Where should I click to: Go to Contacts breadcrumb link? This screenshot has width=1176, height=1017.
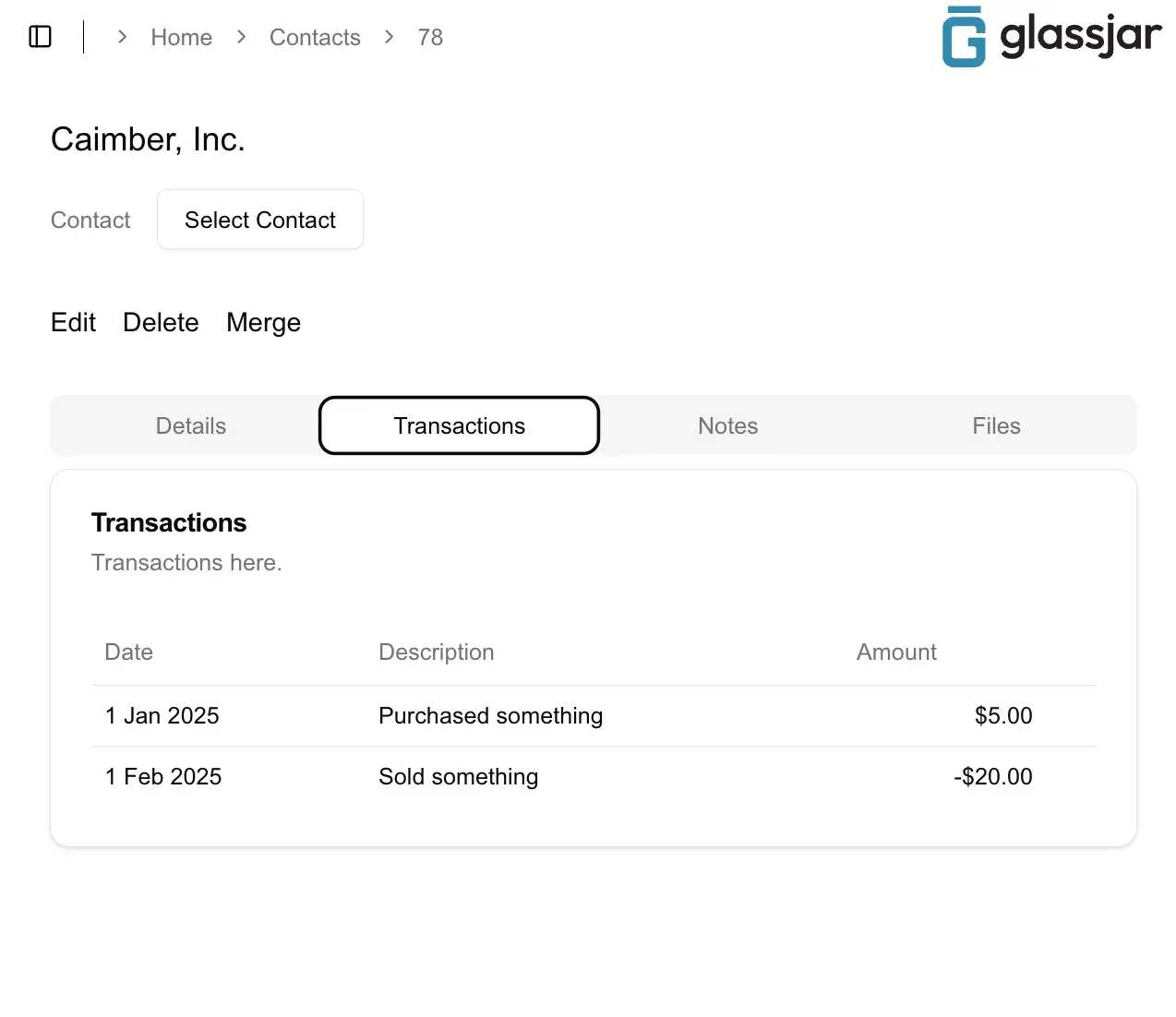[315, 37]
